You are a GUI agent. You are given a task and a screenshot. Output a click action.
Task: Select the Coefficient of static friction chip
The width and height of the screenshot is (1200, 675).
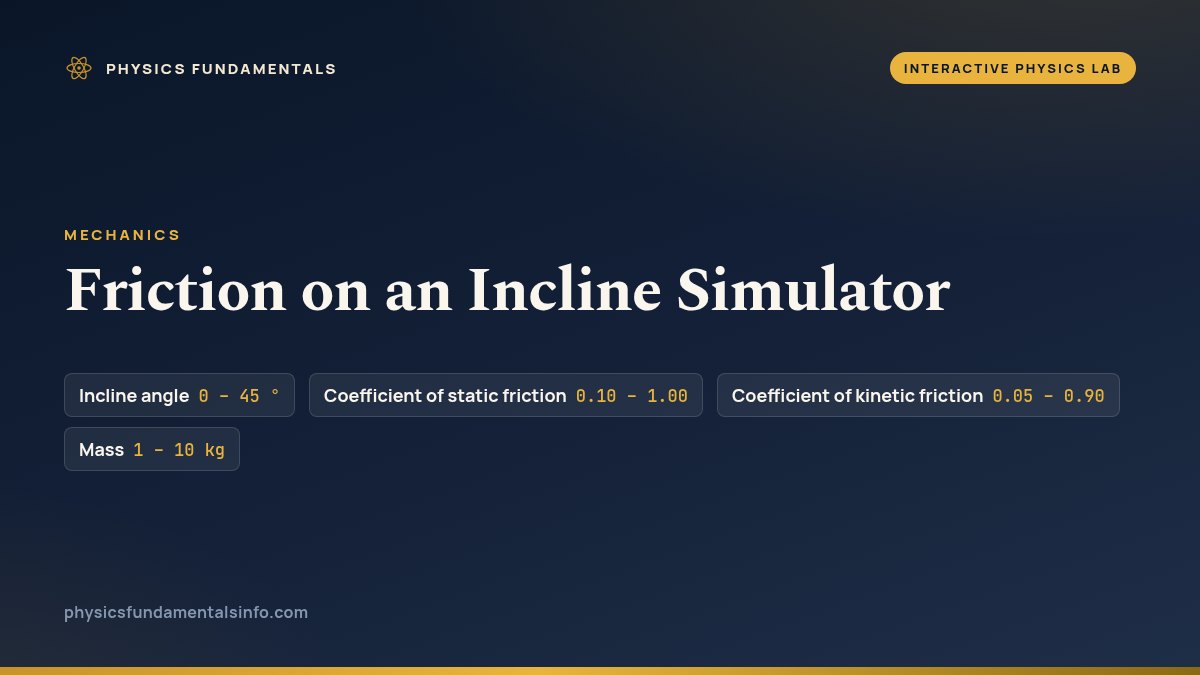pyautogui.click(x=506, y=395)
